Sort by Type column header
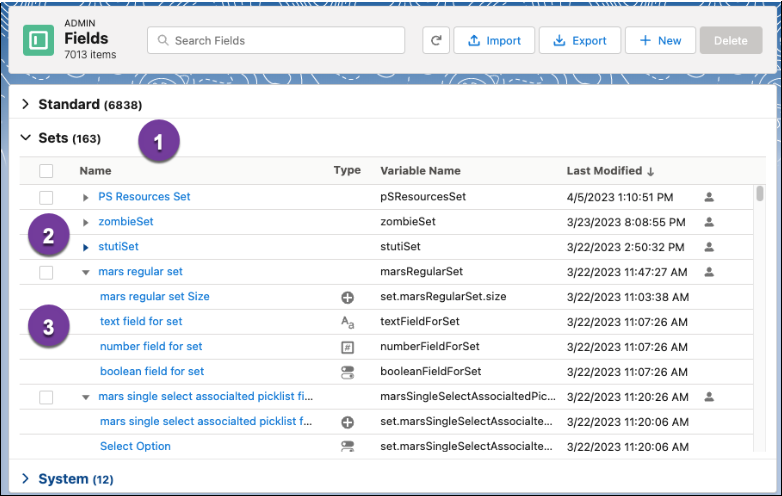The width and height of the screenshot is (782, 496). (347, 170)
